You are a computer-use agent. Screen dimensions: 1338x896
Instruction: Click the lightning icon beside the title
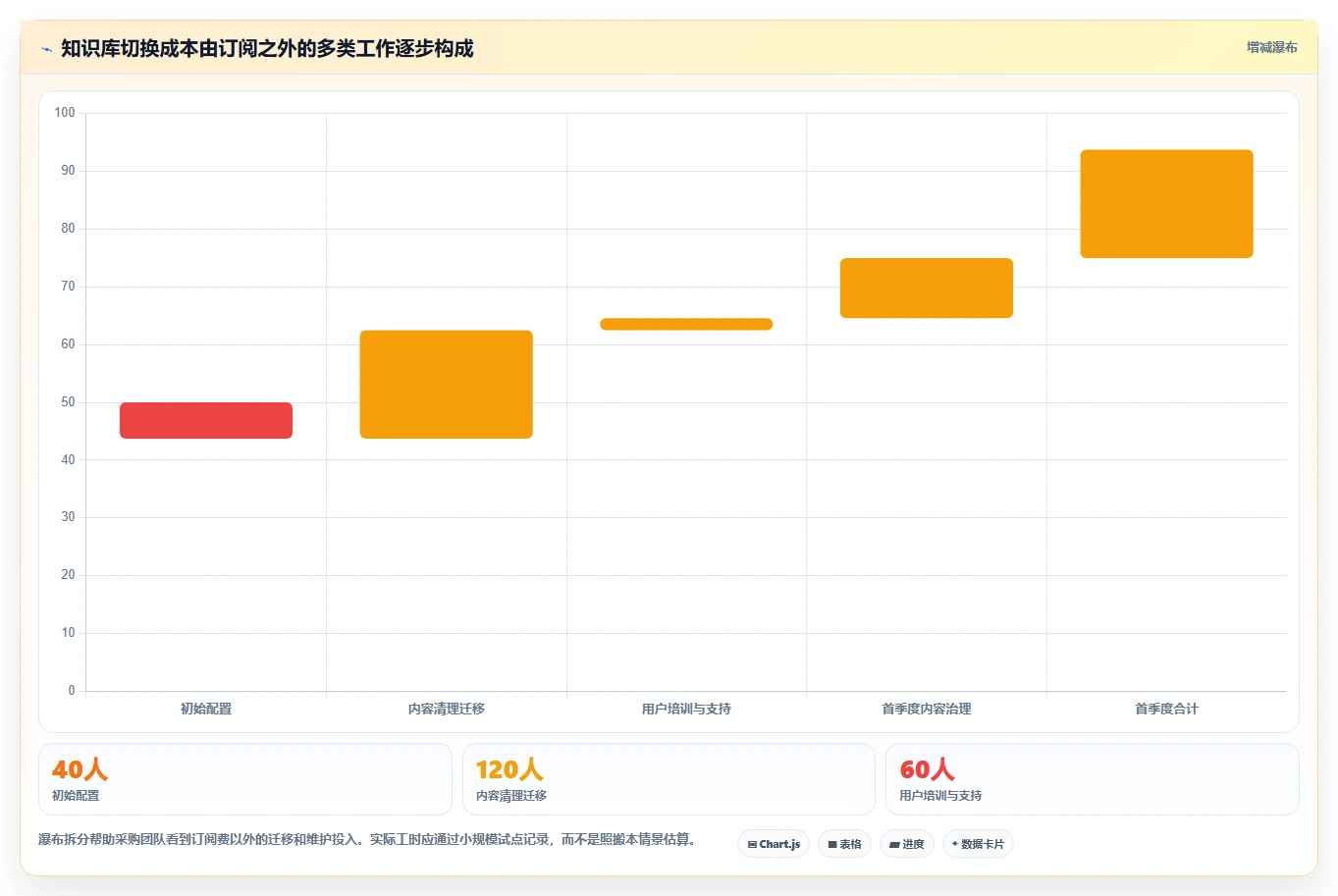click(x=46, y=49)
